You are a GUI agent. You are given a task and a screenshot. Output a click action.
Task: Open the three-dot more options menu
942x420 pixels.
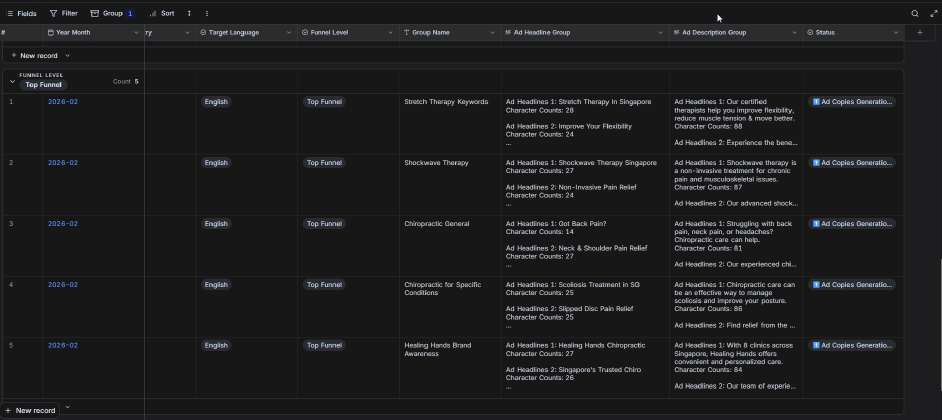point(207,13)
